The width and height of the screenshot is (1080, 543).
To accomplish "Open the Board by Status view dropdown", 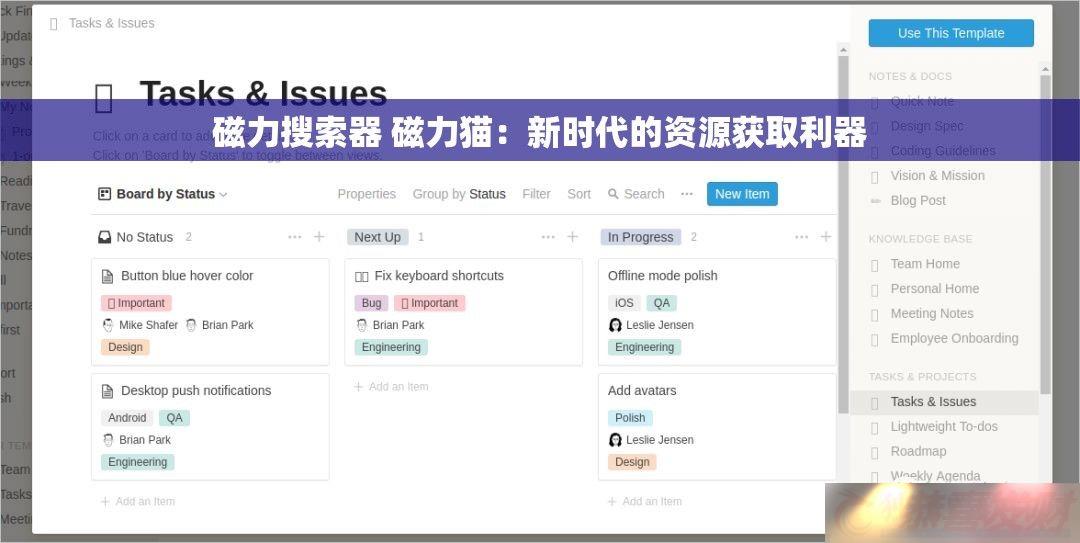I will pos(163,194).
